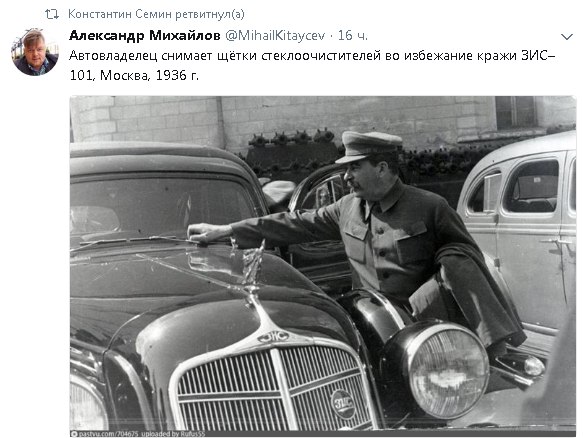Click the round ЗИС grille badge
This screenshot has width=583, height=438.
[x=342, y=404]
